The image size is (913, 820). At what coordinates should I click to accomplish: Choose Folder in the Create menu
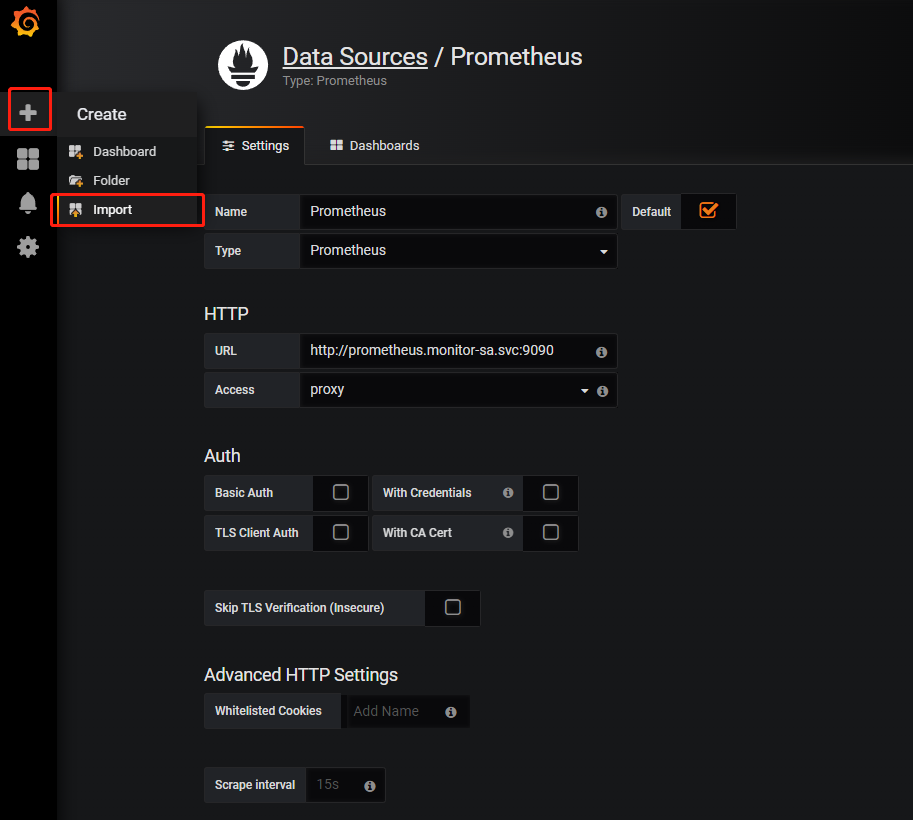click(111, 181)
